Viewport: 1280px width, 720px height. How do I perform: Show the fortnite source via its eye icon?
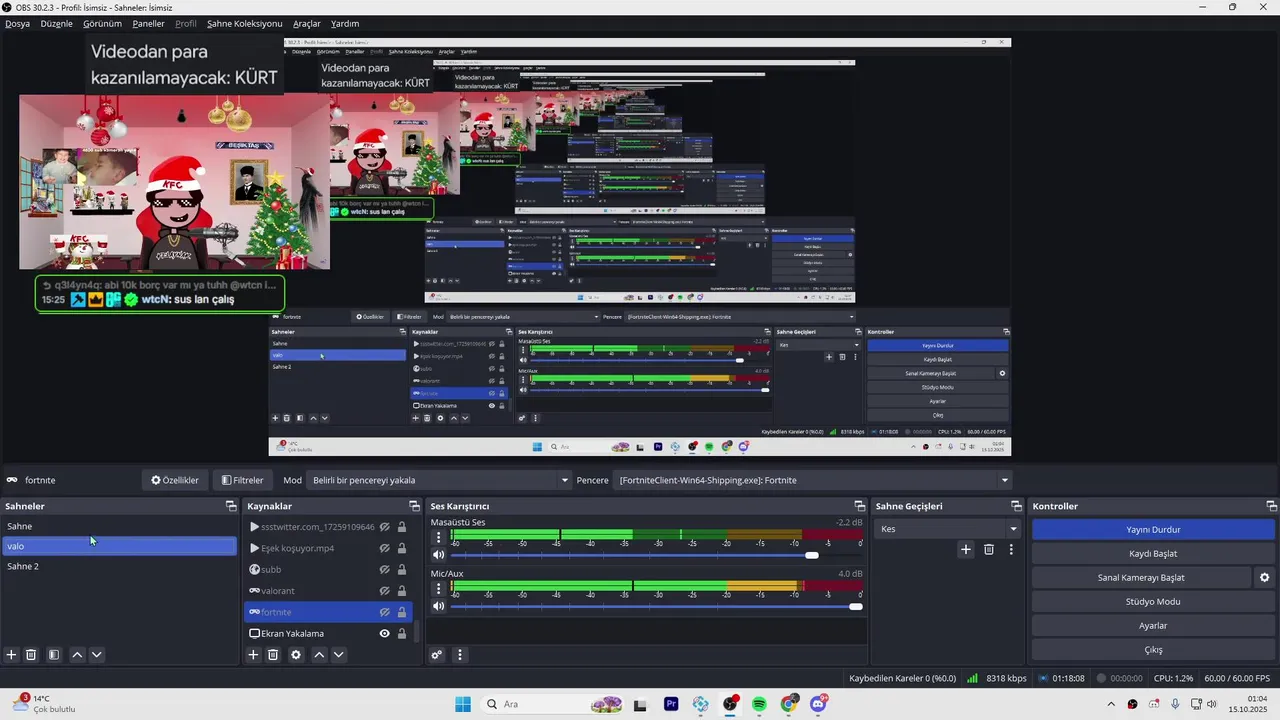tap(384, 612)
